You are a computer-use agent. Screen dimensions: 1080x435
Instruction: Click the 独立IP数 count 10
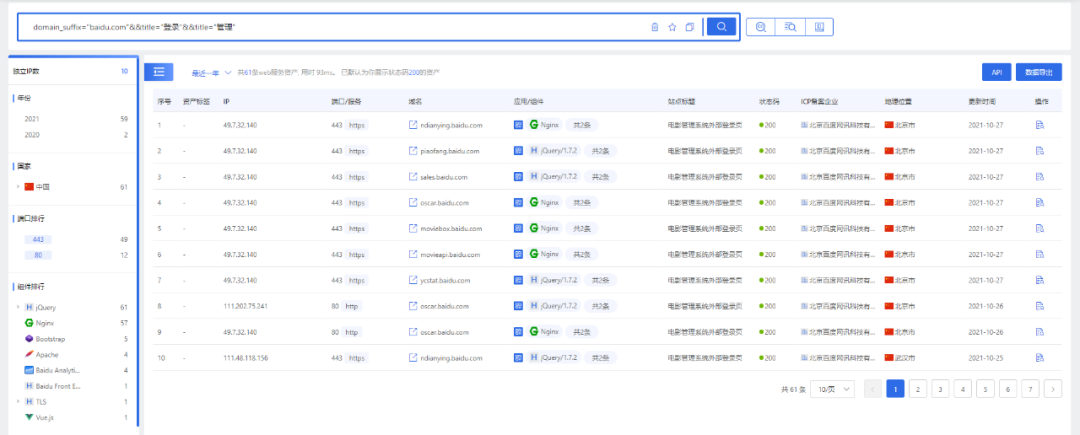(125, 71)
